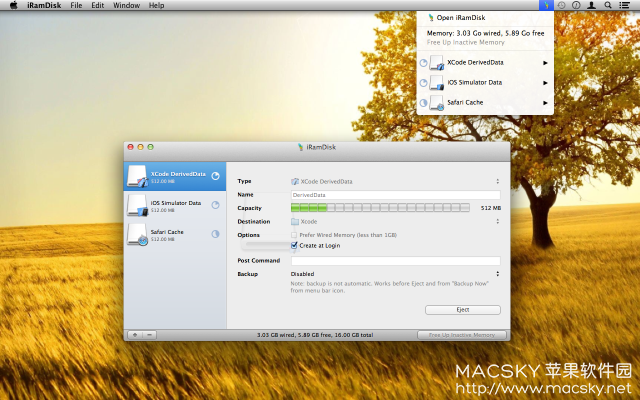The image size is (640, 400).
Task: Click XCode DerivedData drive icon in sidebar
Action: click(137, 176)
